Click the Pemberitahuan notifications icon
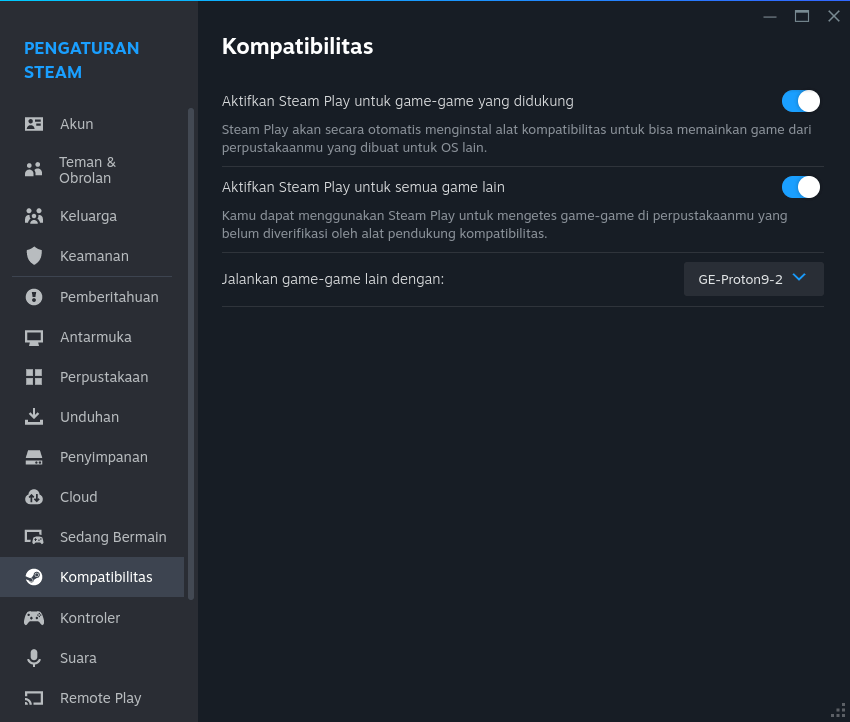 34,297
